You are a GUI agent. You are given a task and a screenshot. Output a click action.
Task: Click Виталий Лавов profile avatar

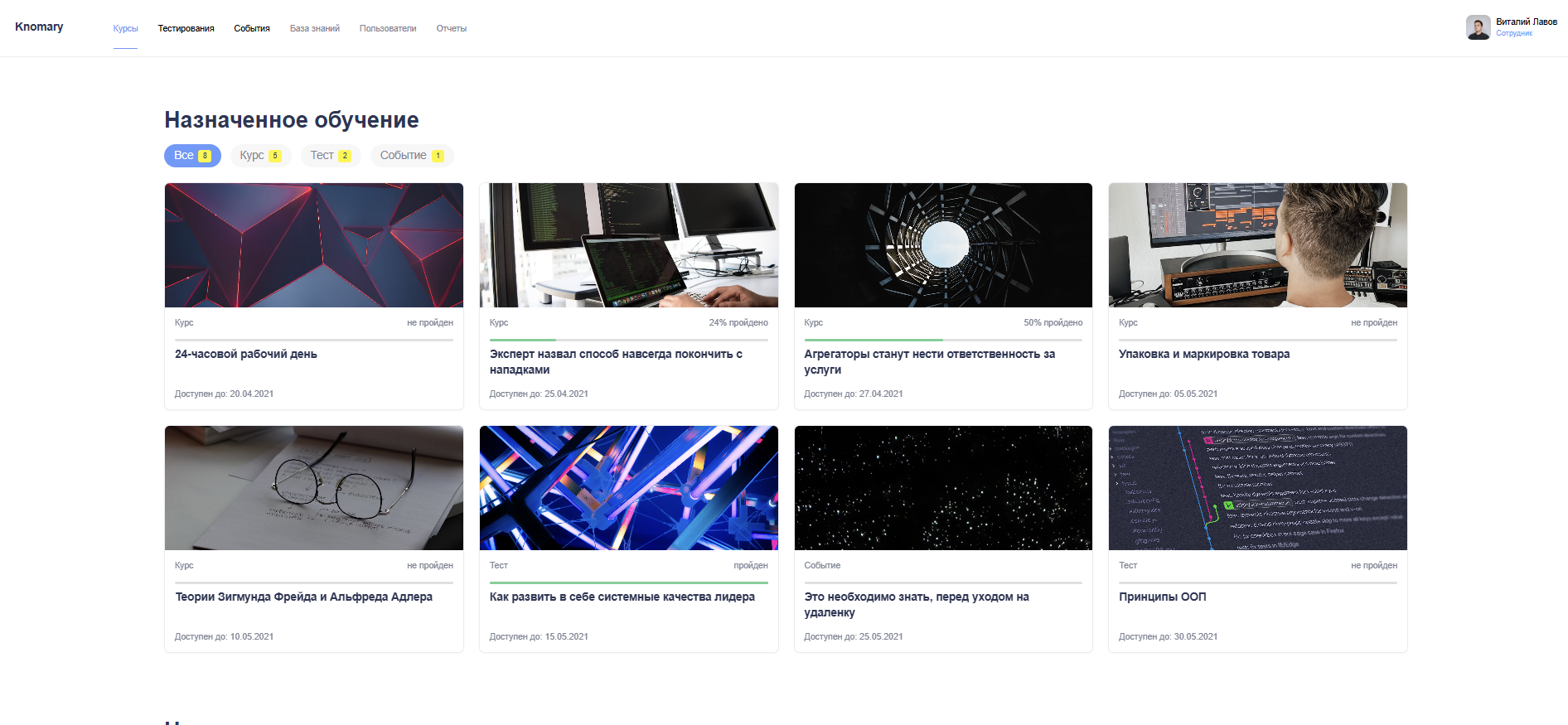1478,27
